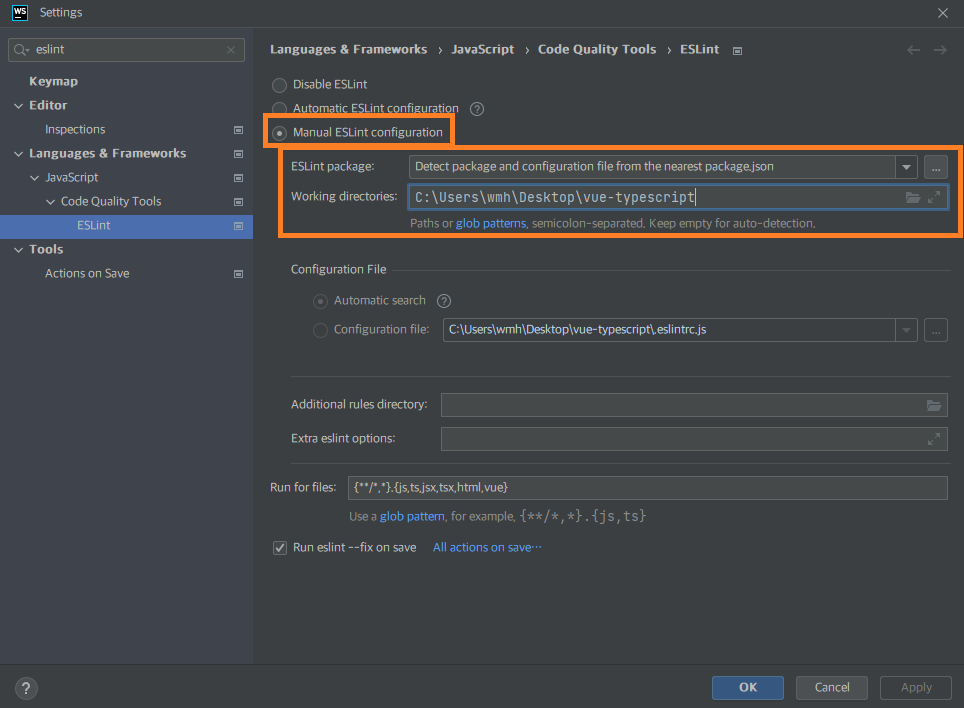Screen dimensions: 964x708
Task: Select Automatic ESLint configuration radio
Action: point(280,109)
